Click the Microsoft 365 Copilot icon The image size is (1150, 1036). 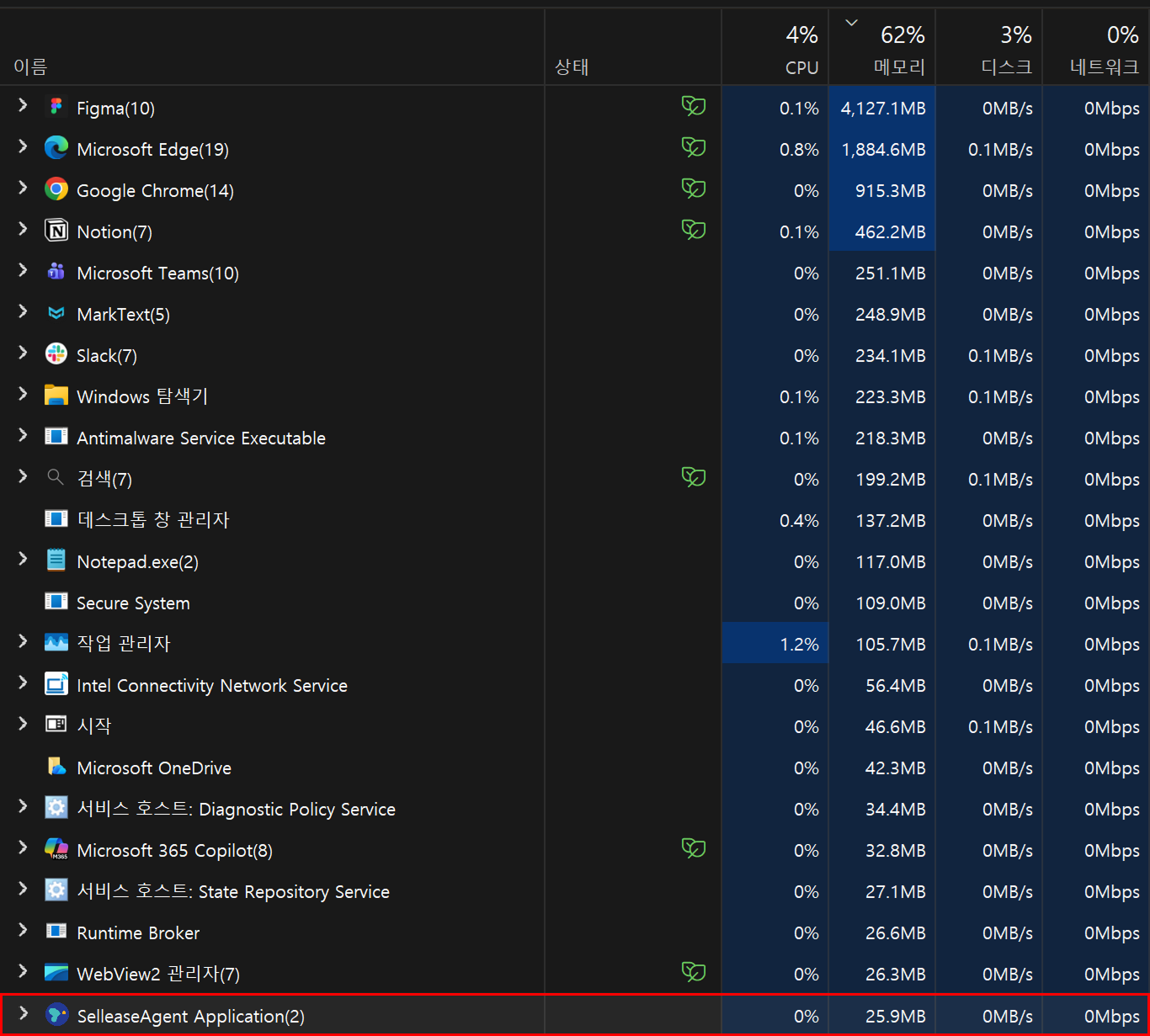tap(56, 849)
